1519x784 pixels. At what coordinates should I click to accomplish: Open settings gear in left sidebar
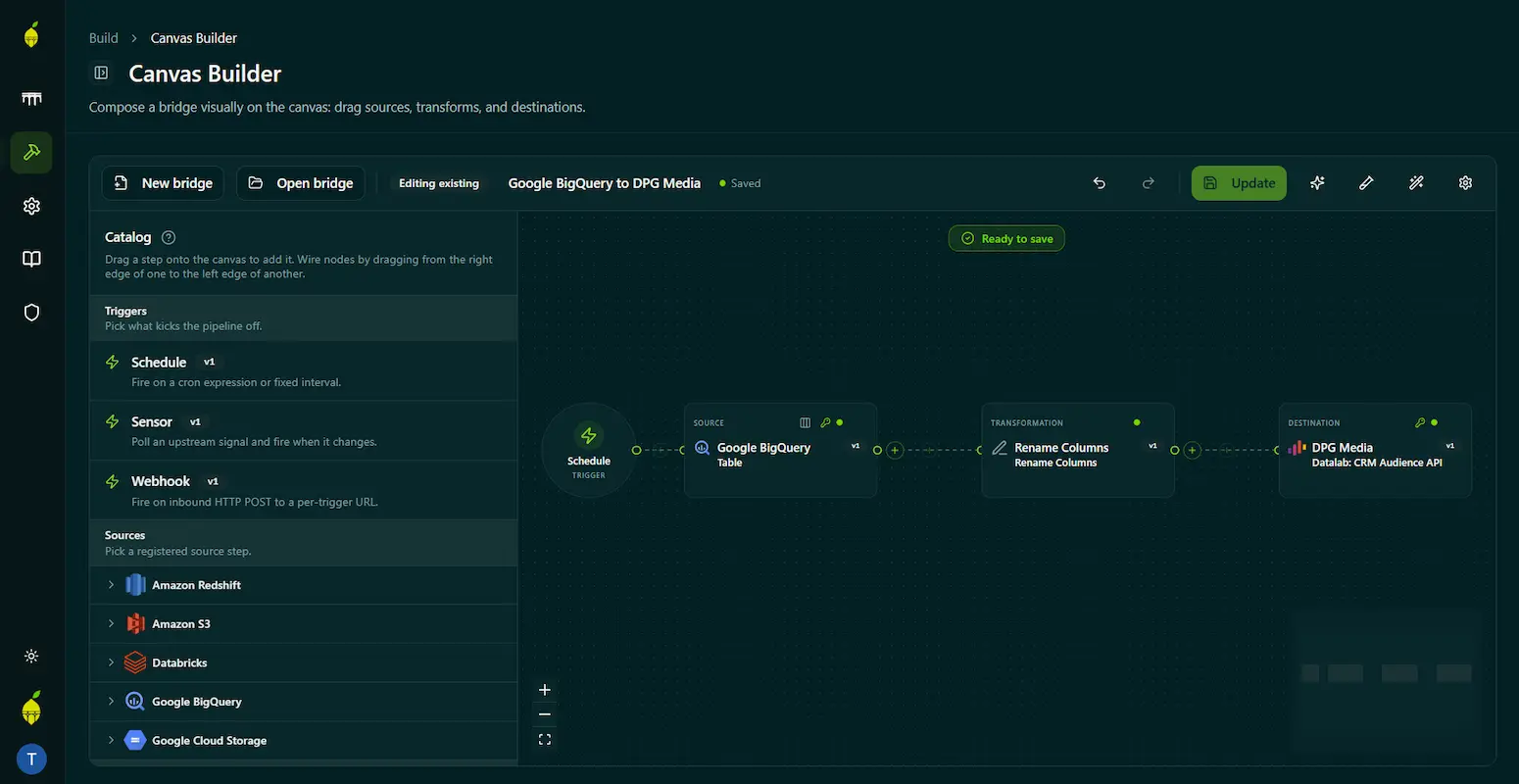pos(31,206)
